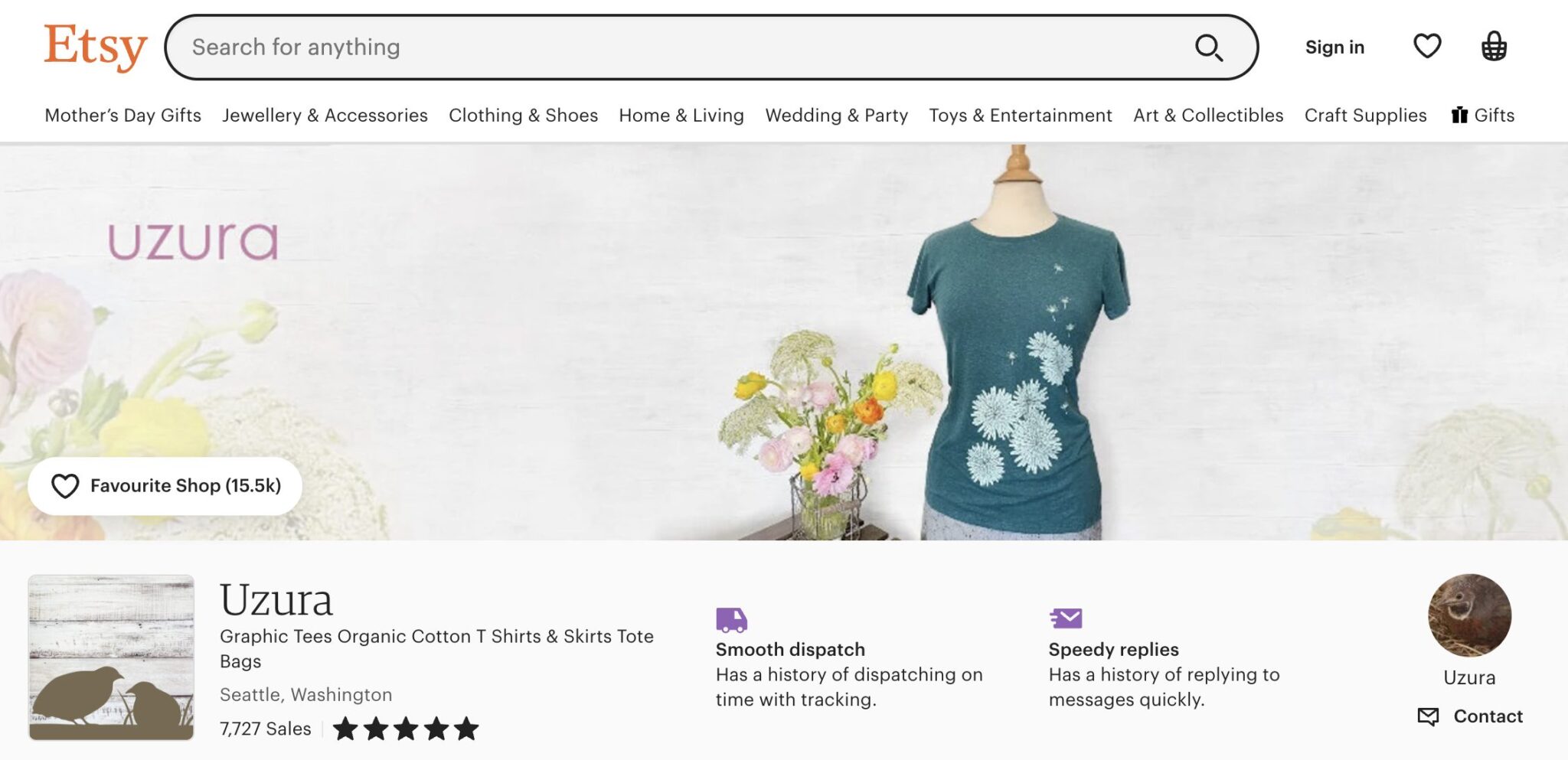Browse the Home & Living section
The width and height of the screenshot is (1568, 760).
pyautogui.click(x=680, y=115)
